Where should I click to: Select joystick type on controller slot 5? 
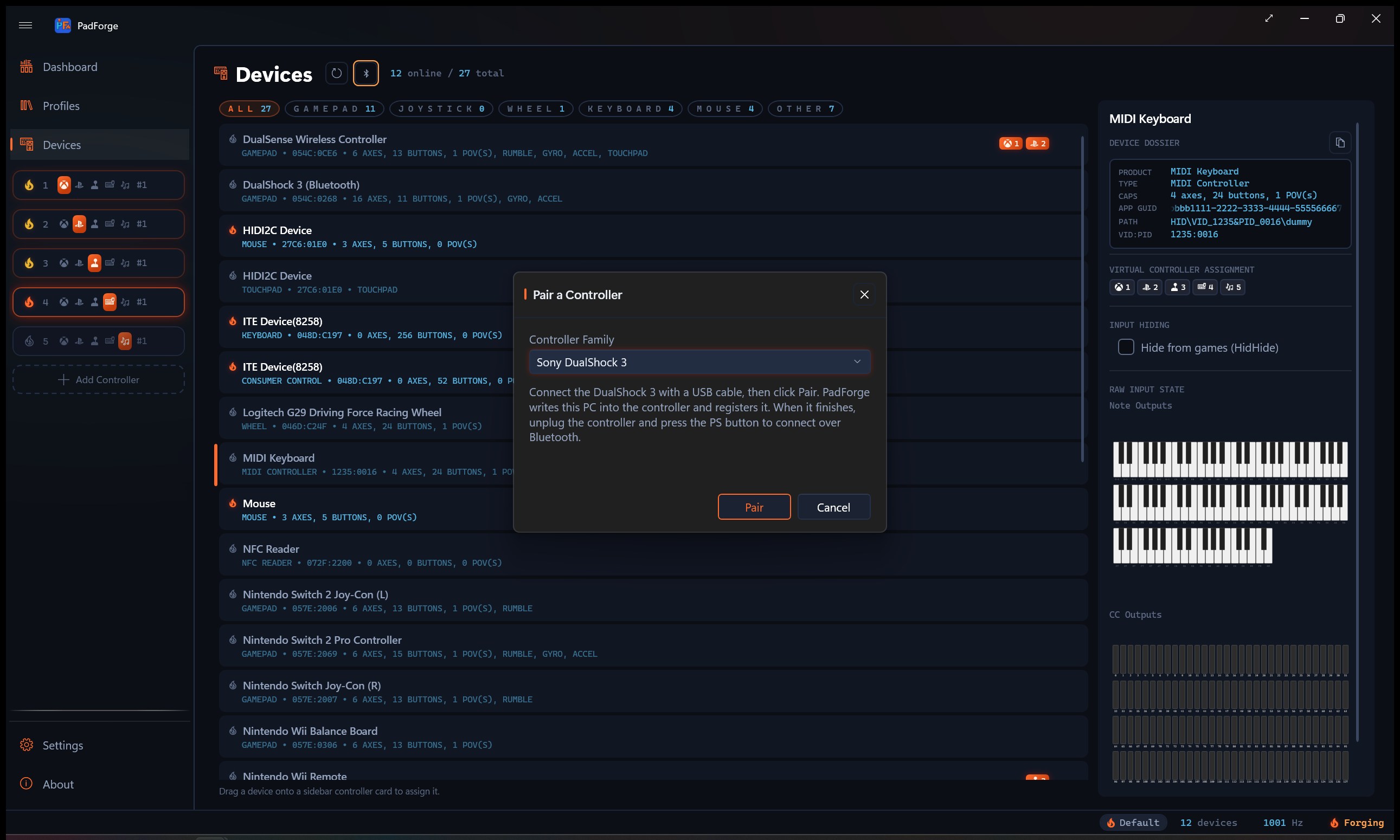tap(94, 341)
